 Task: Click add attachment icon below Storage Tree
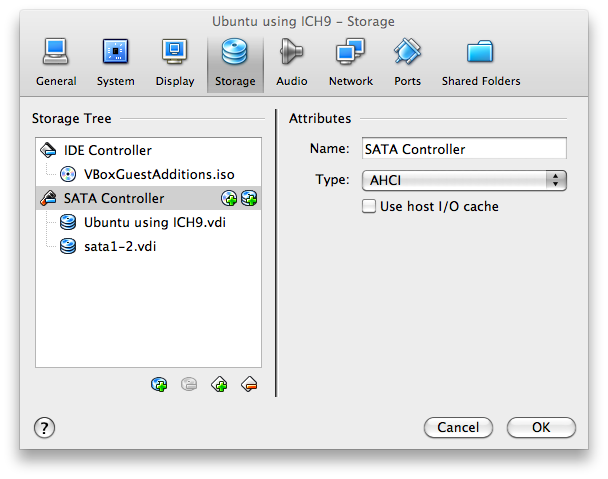pyautogui.click(x=159, y=384)
